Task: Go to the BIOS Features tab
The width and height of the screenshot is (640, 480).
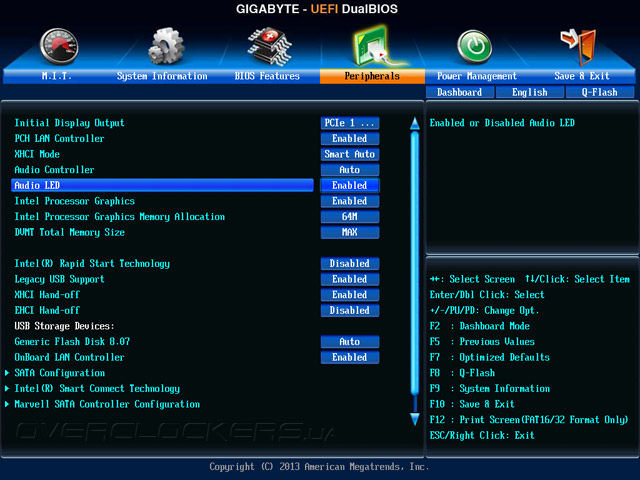Action: [x=267, y=76]
